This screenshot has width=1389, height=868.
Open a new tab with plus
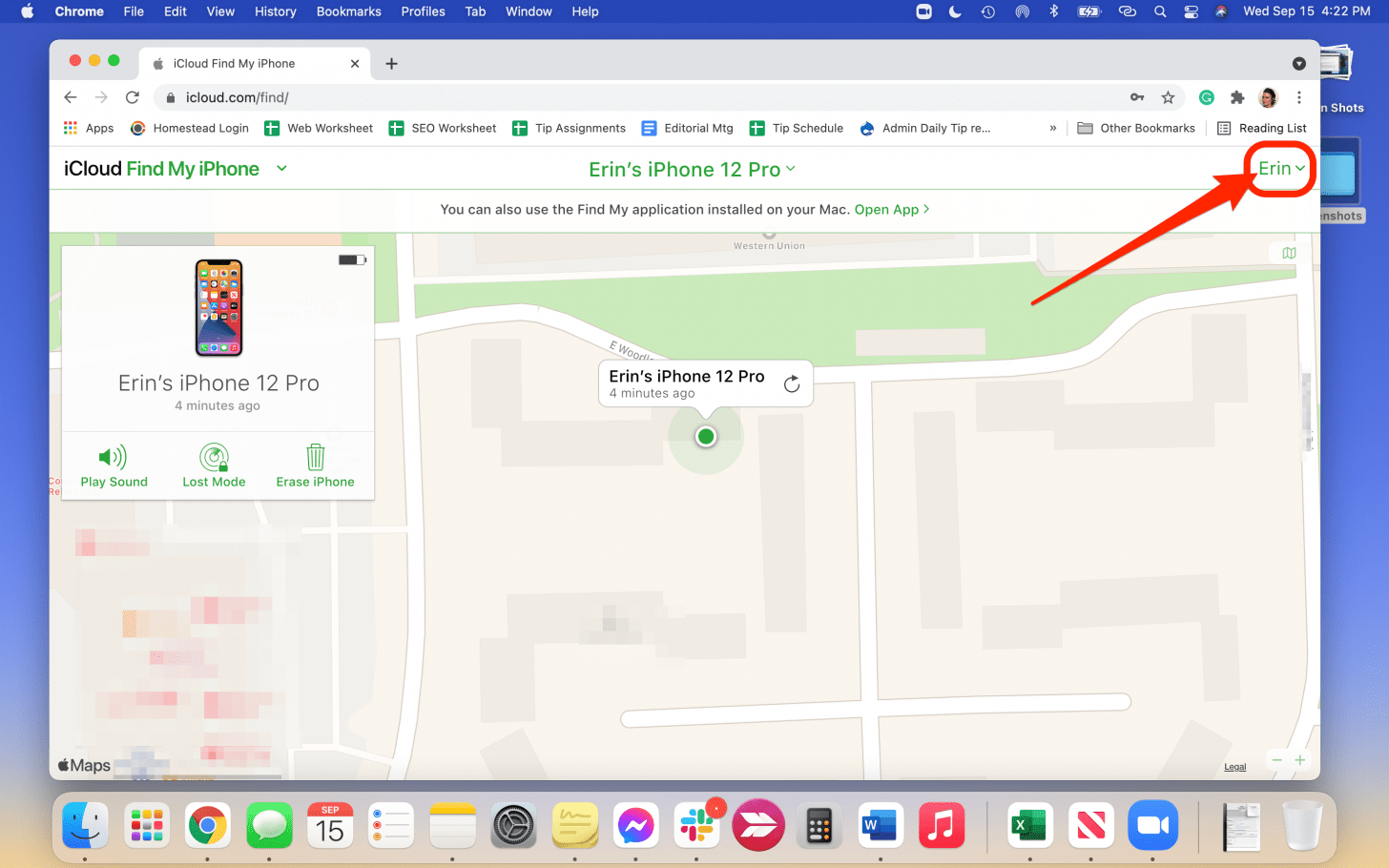tap(391, 64)
